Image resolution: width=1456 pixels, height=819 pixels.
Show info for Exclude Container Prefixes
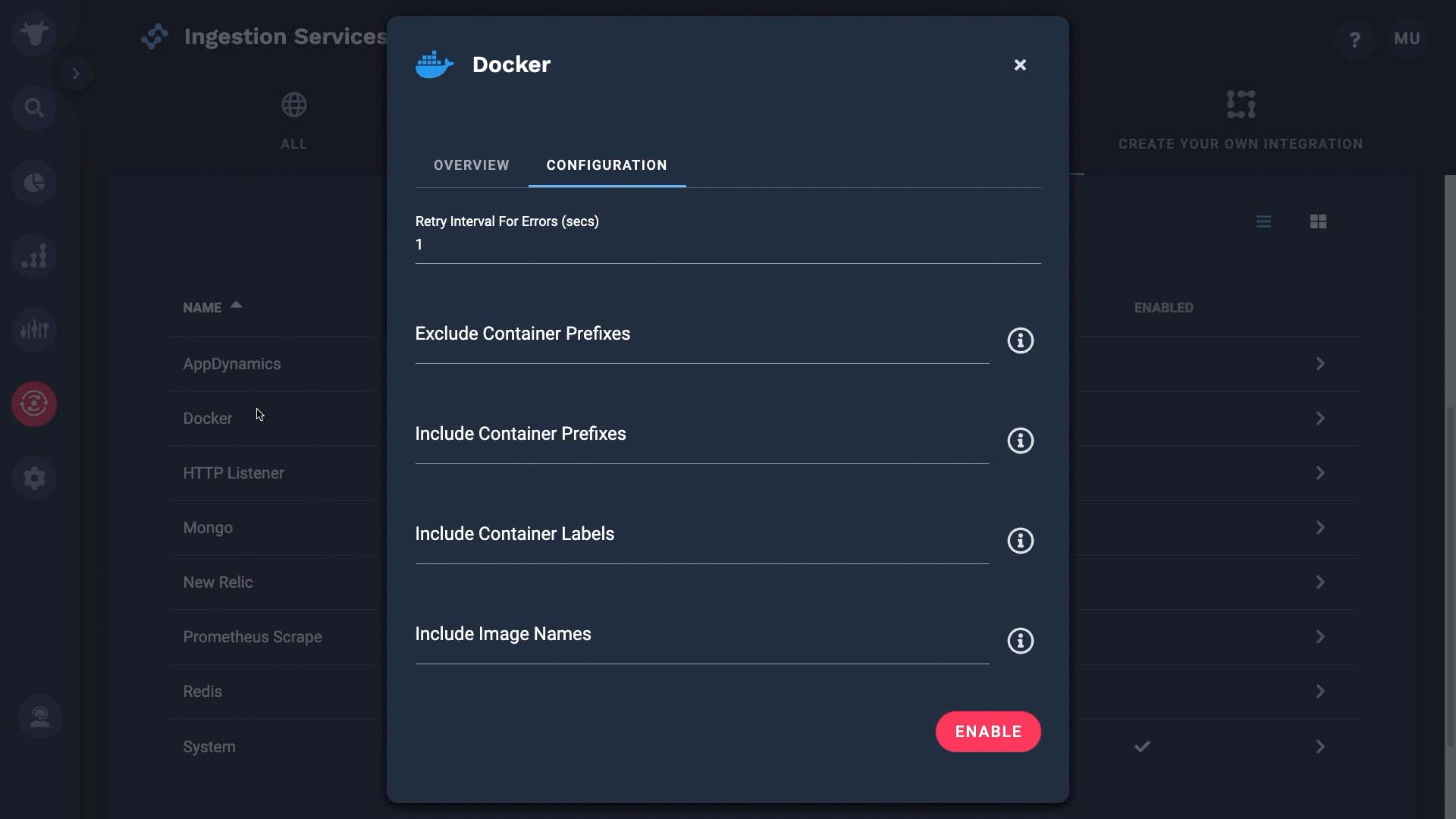coord(1020,340)
